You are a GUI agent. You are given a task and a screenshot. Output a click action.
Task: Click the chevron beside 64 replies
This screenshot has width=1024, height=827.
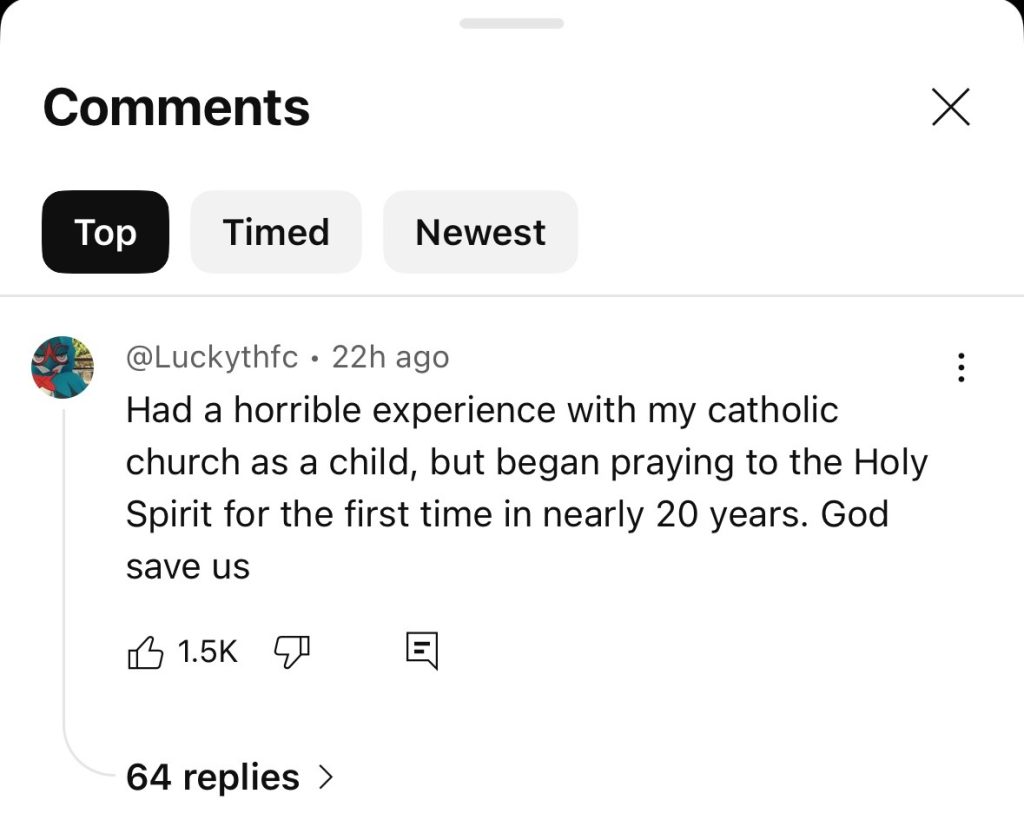(x=324, y=777)
